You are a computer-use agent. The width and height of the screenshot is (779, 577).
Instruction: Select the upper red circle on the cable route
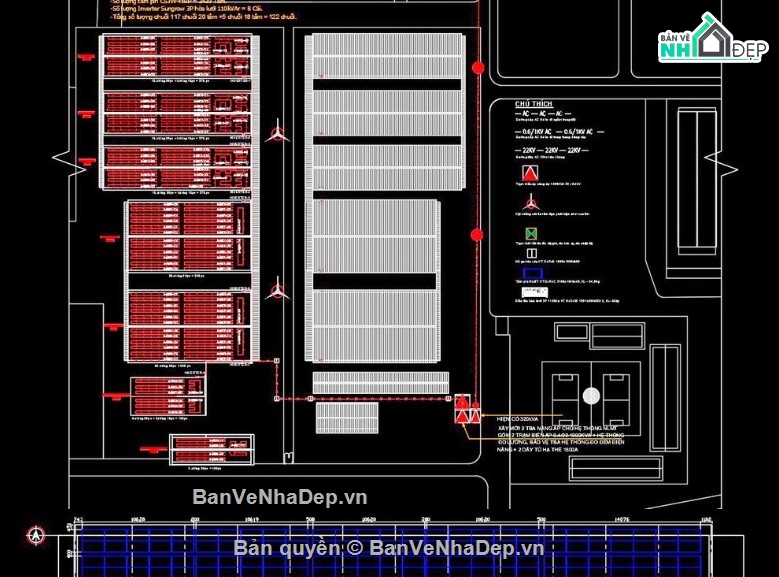(x=478, y=68)
